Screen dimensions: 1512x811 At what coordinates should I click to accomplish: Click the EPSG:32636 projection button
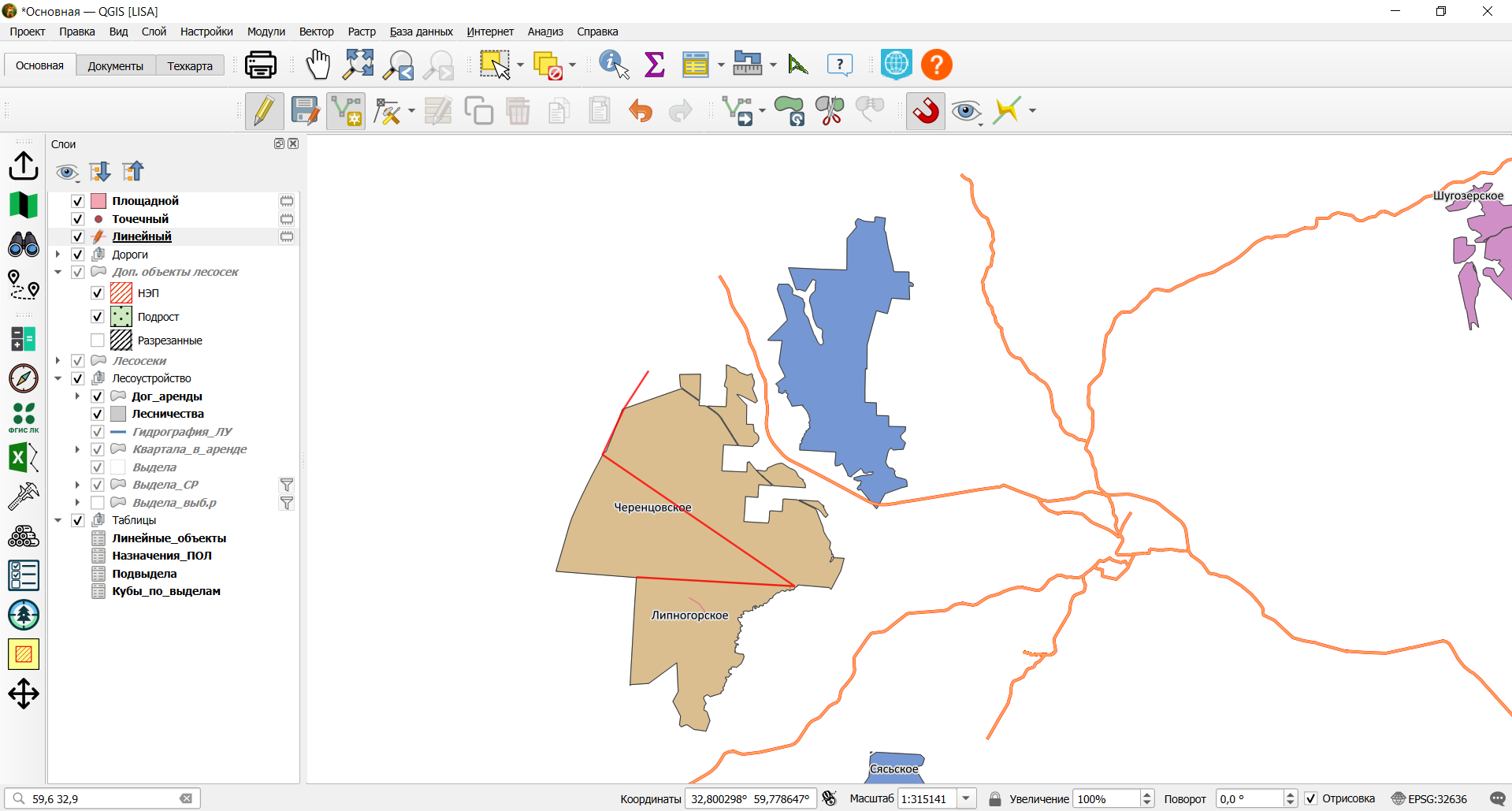1429,798
